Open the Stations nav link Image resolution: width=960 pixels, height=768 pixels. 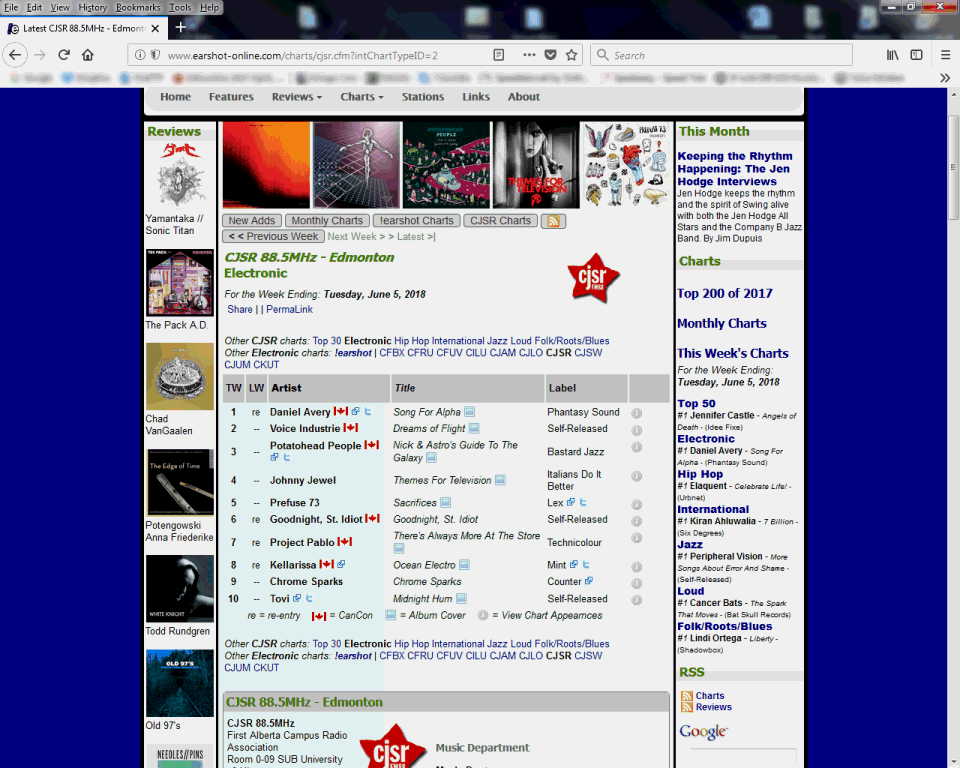pyautogui.click(x=422, y=97)
